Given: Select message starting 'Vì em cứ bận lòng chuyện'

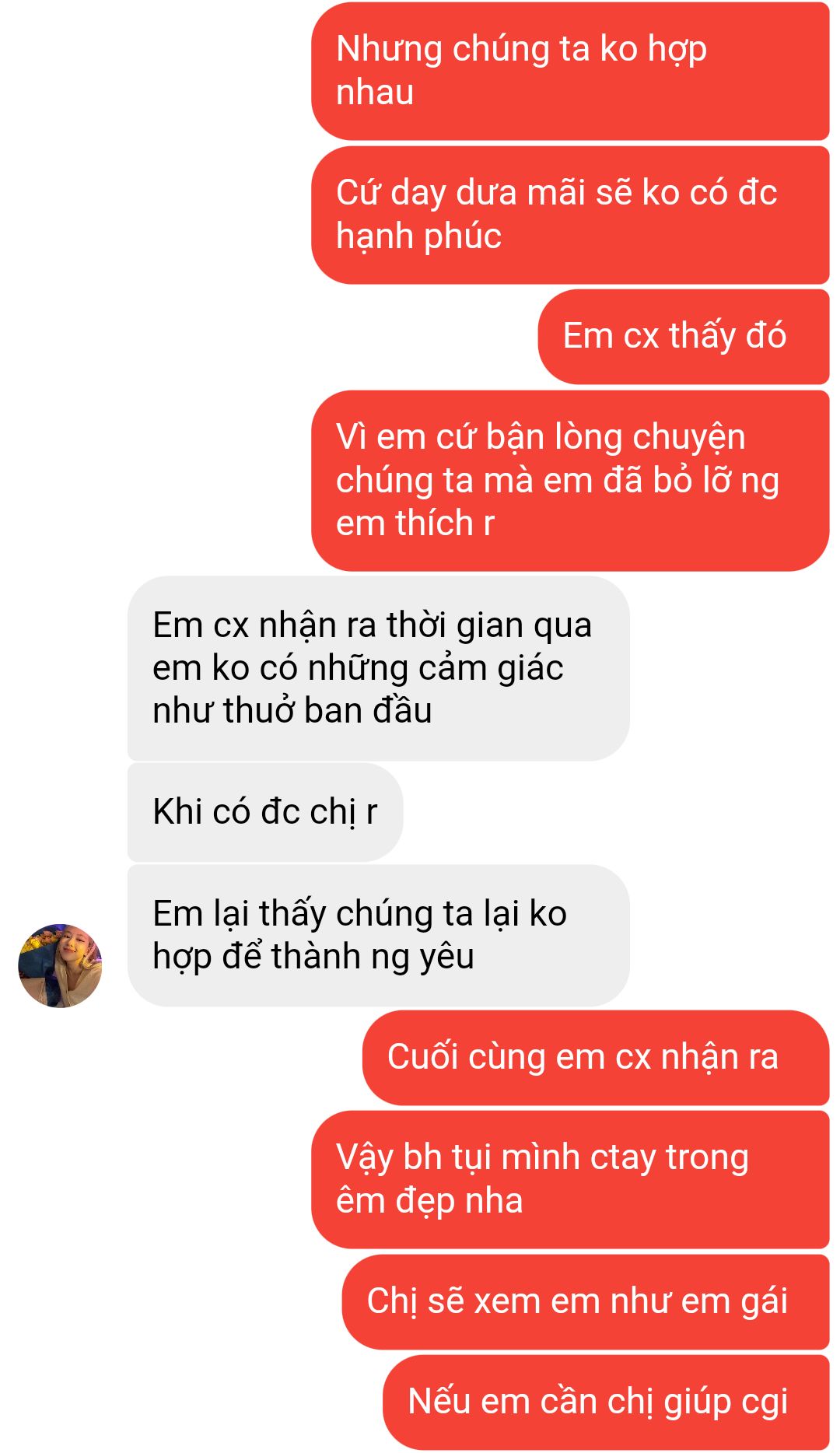Looking at the screenshot, I should pyautogui.click(x=570, y=481).
